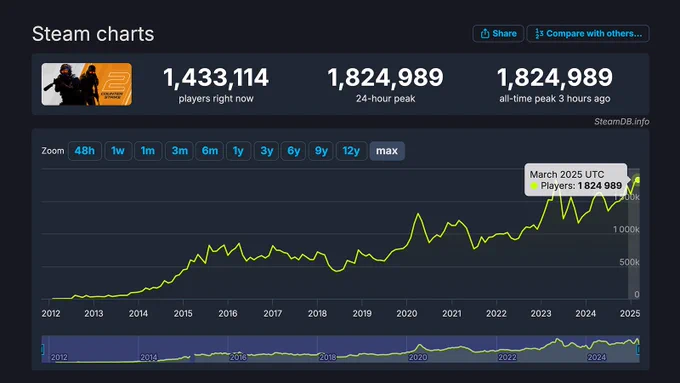Select the 12y zoom range

tap(351, 151)
